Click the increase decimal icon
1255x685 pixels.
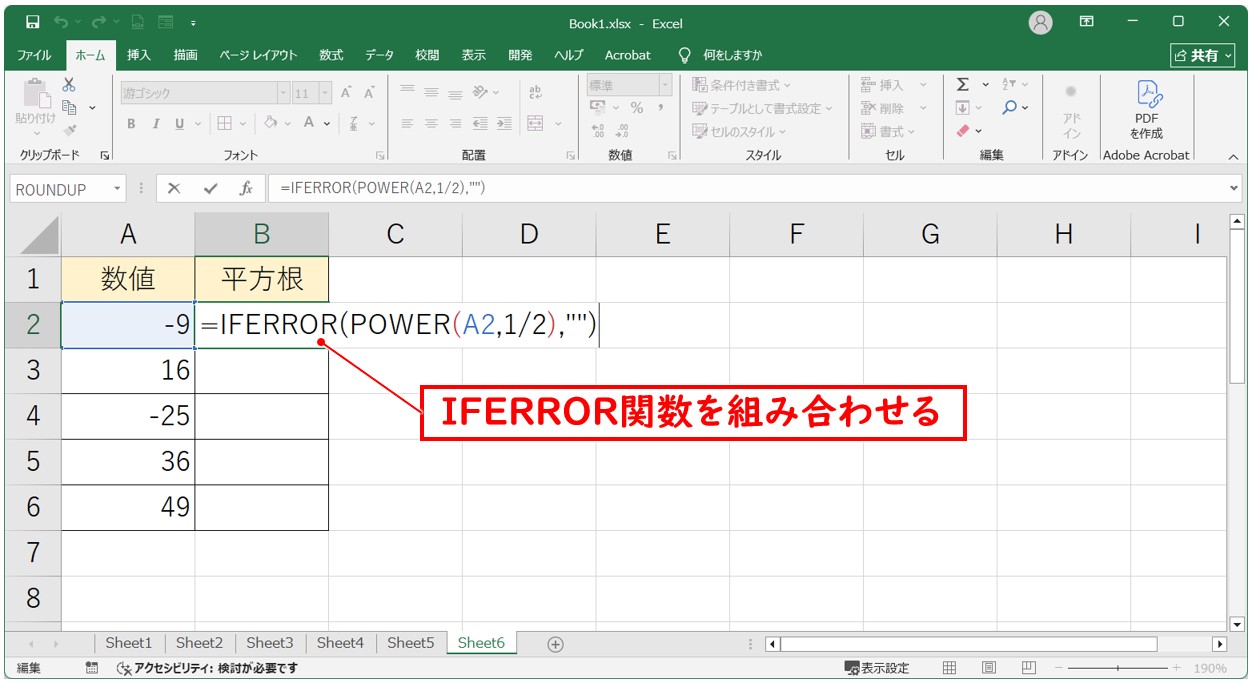point(598,129)
